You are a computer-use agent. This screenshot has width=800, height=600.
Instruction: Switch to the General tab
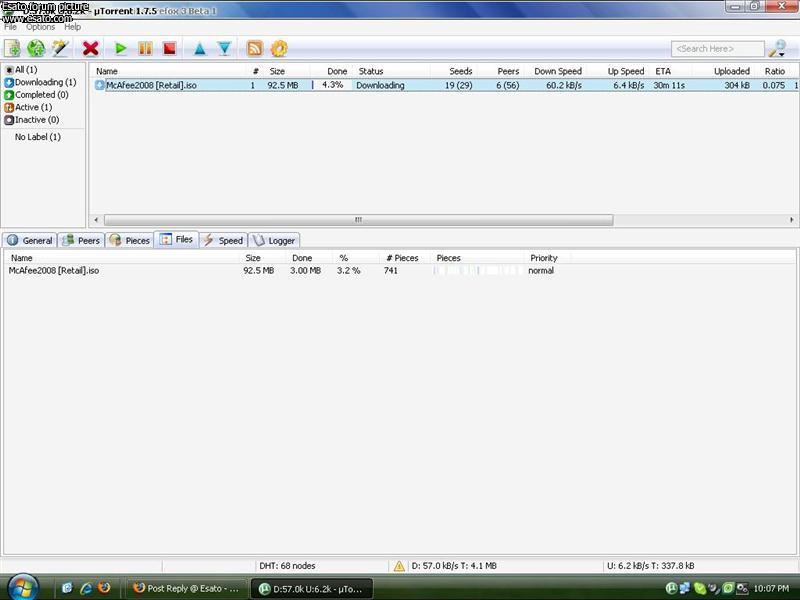point(30,240)
